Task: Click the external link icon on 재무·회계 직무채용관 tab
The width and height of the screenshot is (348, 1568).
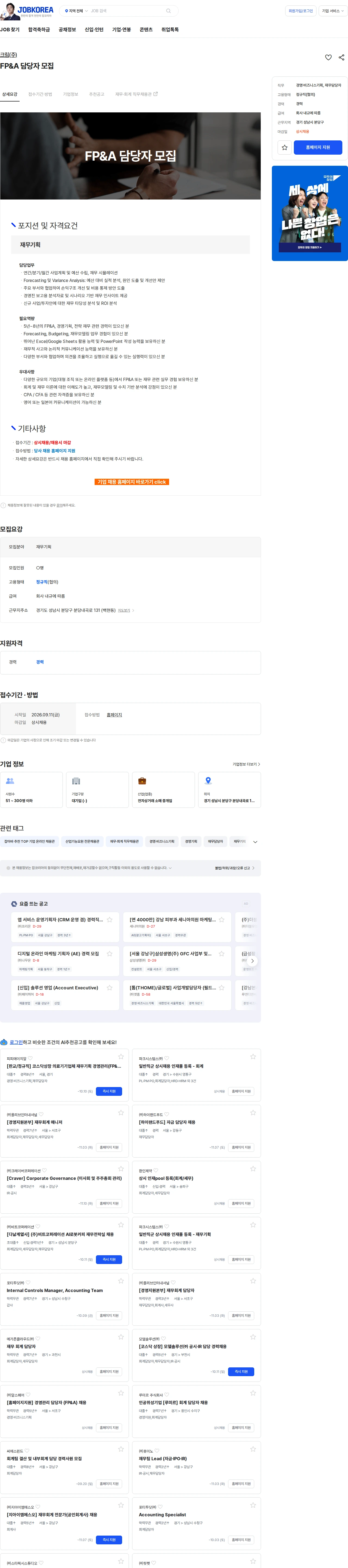Action: [156, 94]
